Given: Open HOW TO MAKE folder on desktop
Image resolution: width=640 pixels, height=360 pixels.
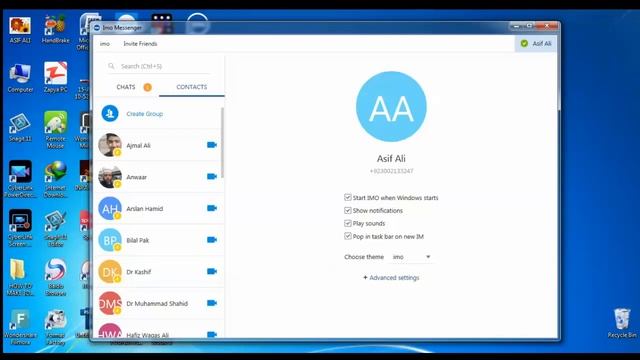Looking at the screenshot, I should pyautogui.click(x=20, y=278).
